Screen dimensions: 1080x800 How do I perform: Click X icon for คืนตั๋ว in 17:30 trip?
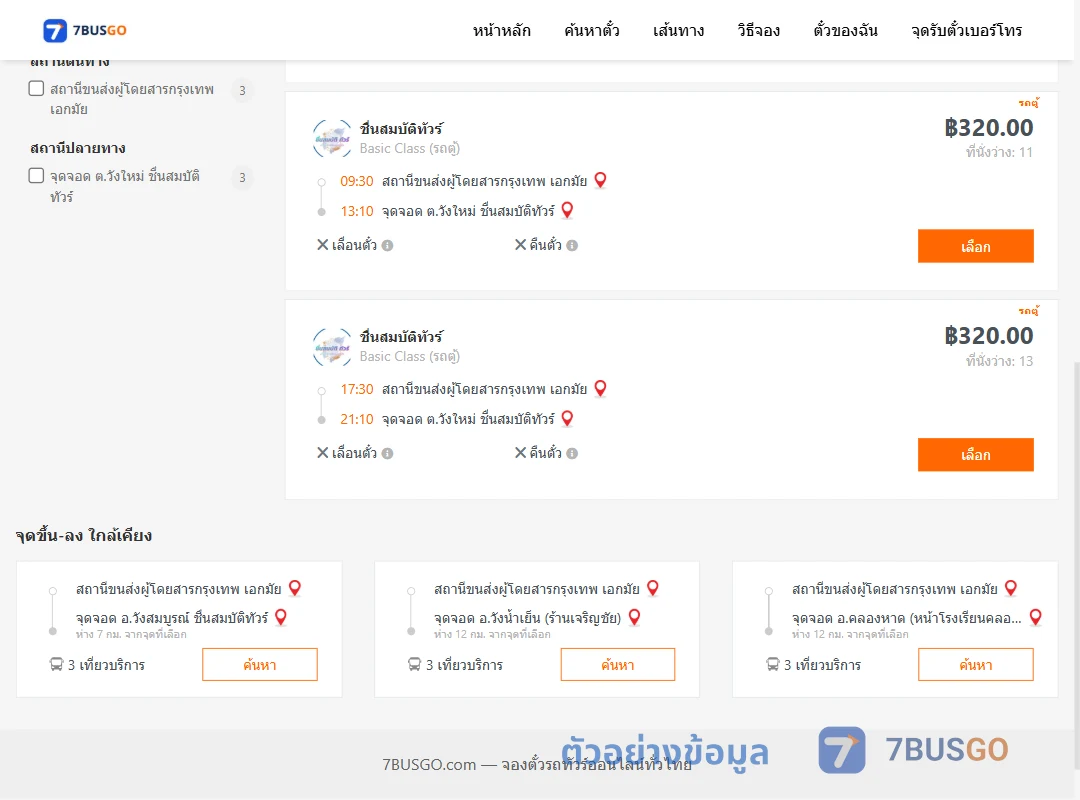click(x=521, y=453)
